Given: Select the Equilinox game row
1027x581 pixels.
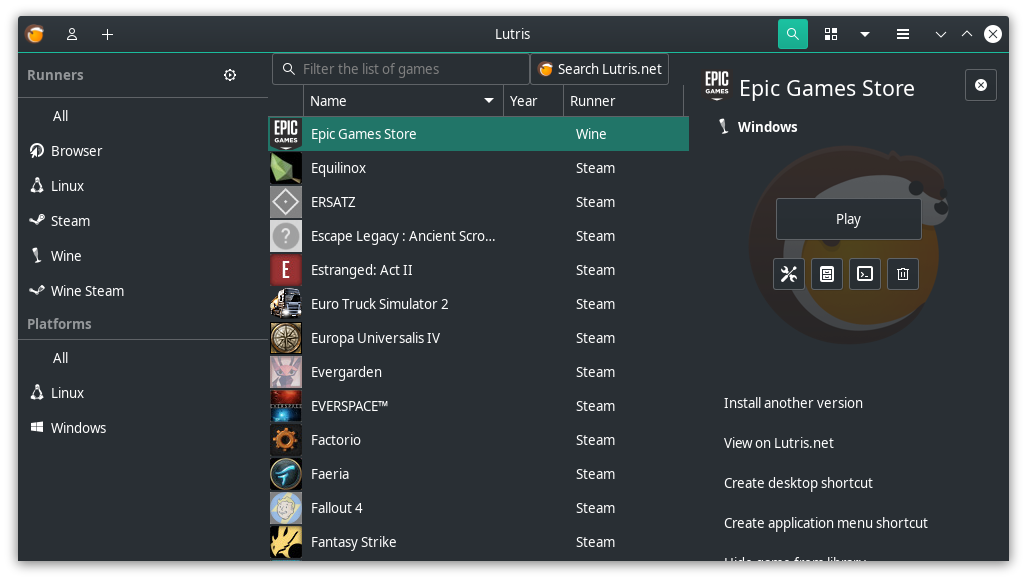Looking at the screenshot, I should (479, 168).
